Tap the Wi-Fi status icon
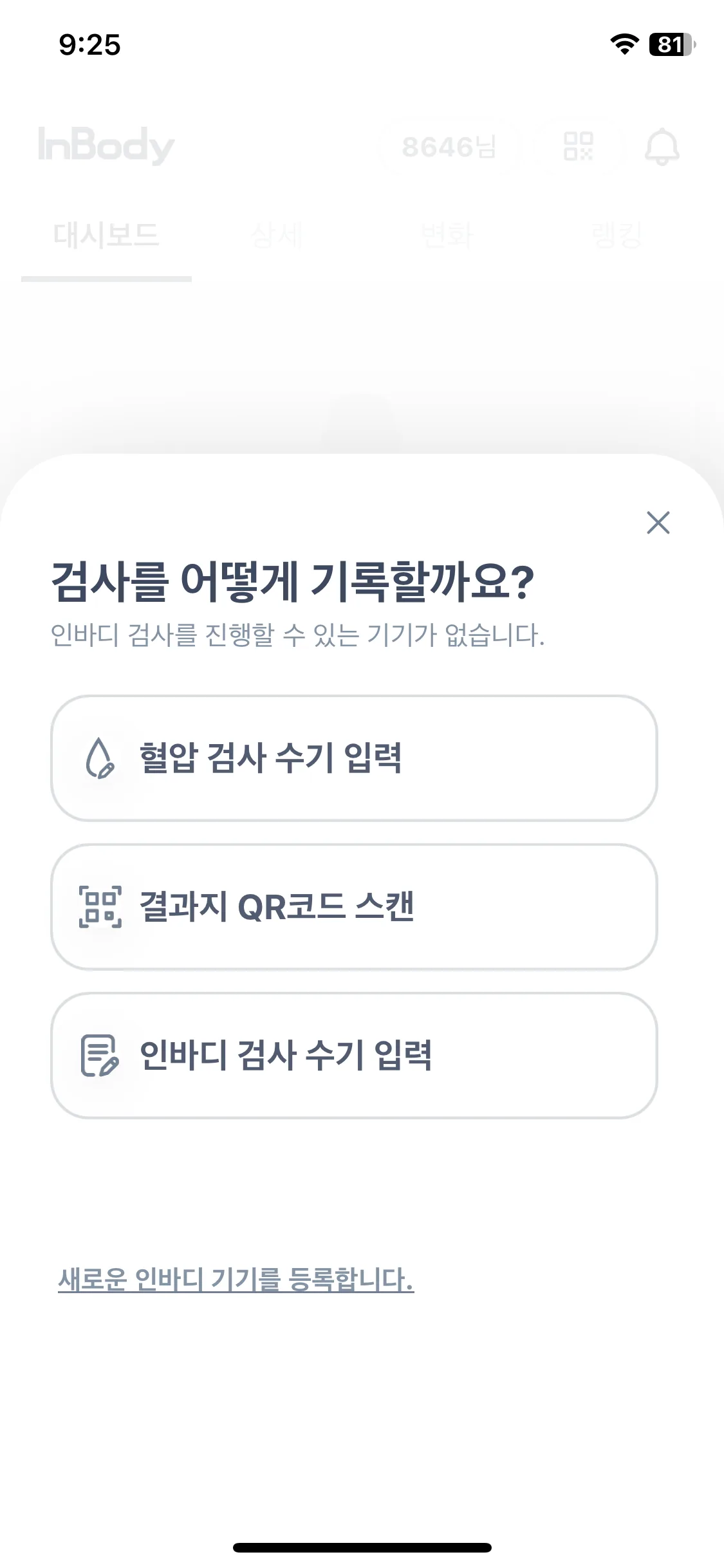724x1568 pixels. point(624,44)
